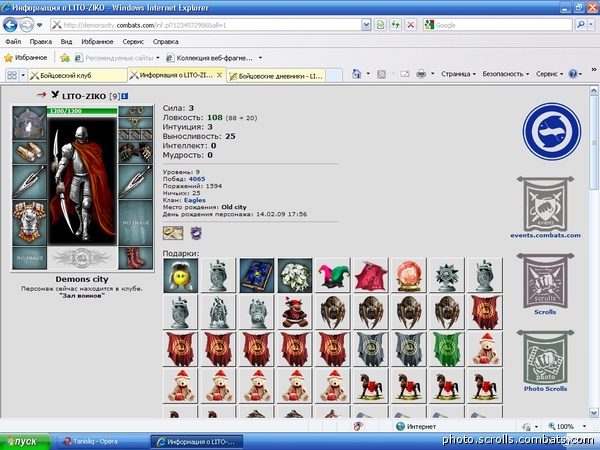Click the blue spellbook gift icon

click(x=257, y=276)
